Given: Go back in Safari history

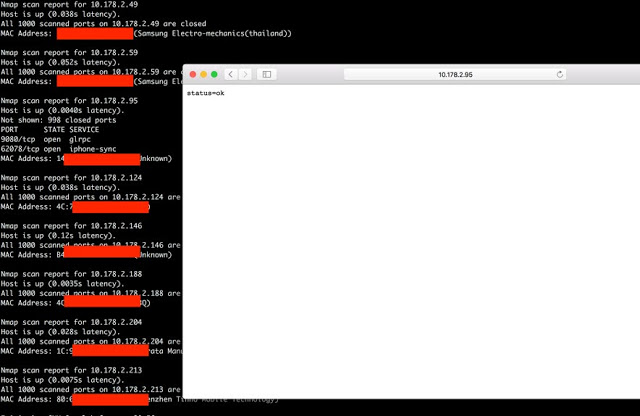Looking at the screenshot, I should tap(231, 75).
